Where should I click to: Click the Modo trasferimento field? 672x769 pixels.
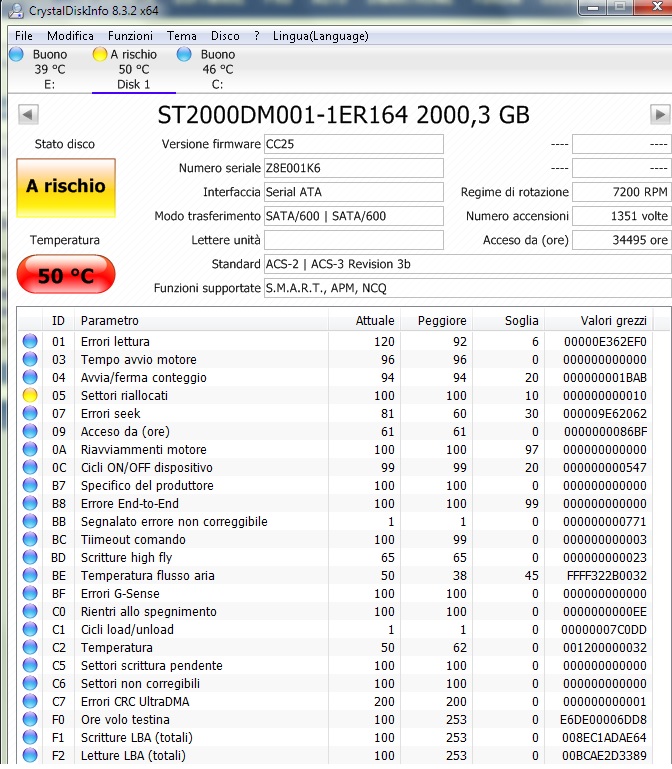(x=354, y=216)
